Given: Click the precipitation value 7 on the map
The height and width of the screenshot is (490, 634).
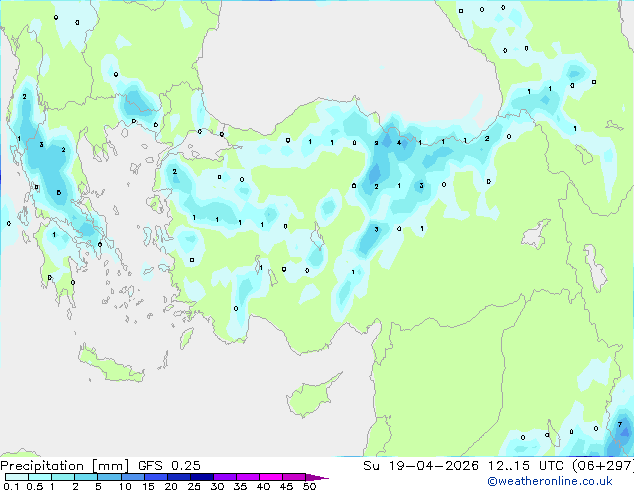Looking at the screenshot, I should 619,425.
